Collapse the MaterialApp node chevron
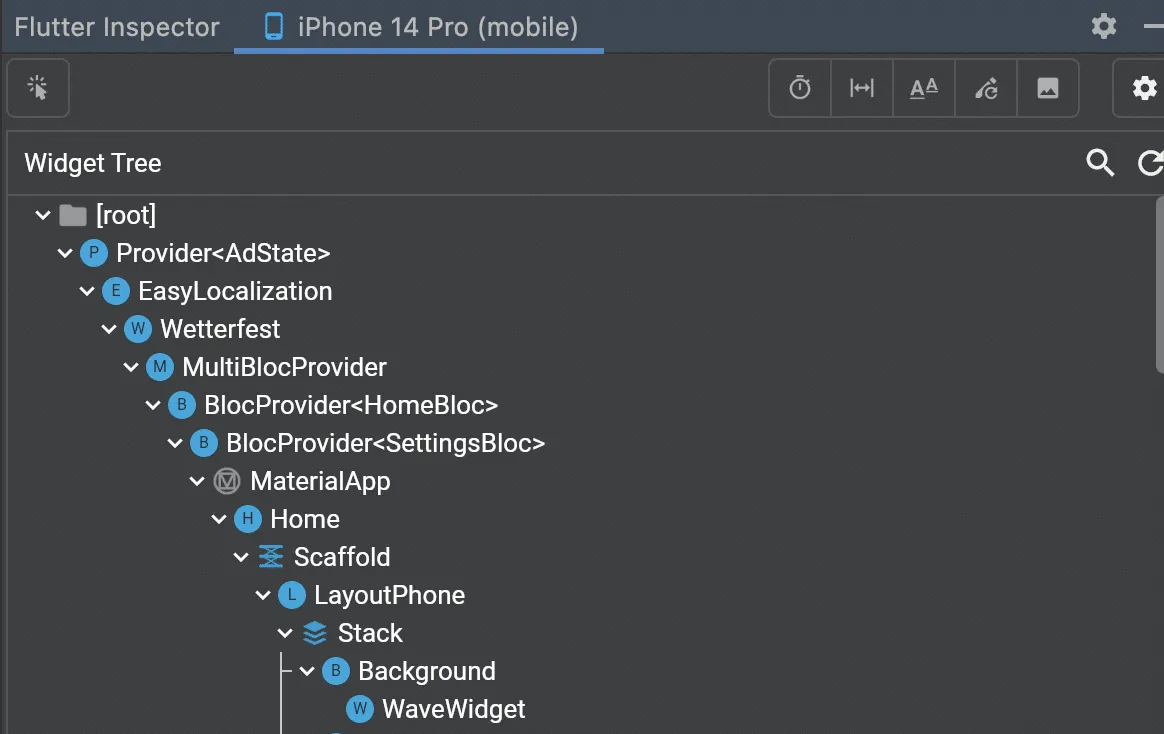The image size is (1164, 734). click(197, 481)
